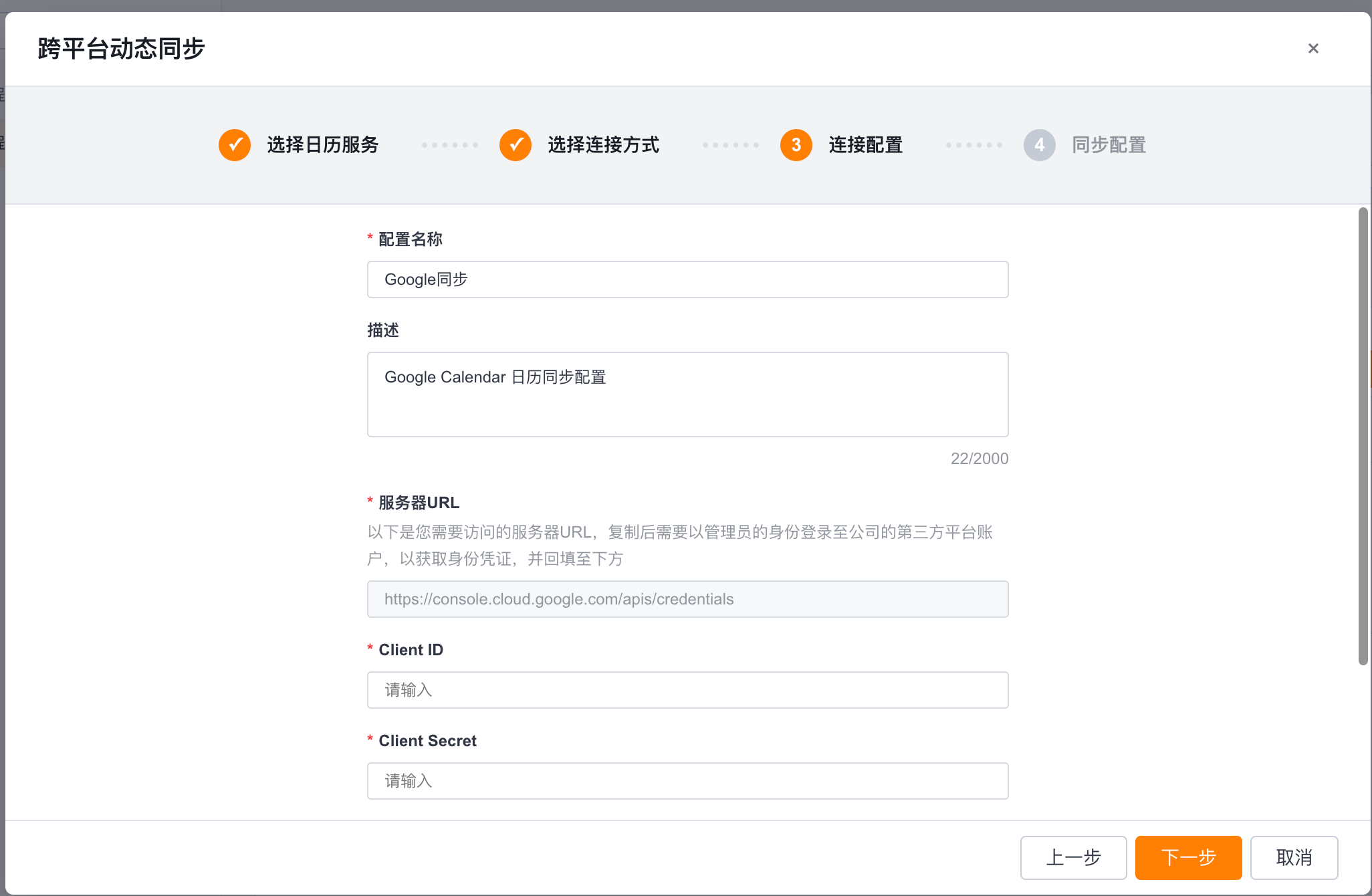This screenshot has height=896, width=1372.
Task: Click the checkmark icon for 选择日历服务 step
Action: click(235, 145)
